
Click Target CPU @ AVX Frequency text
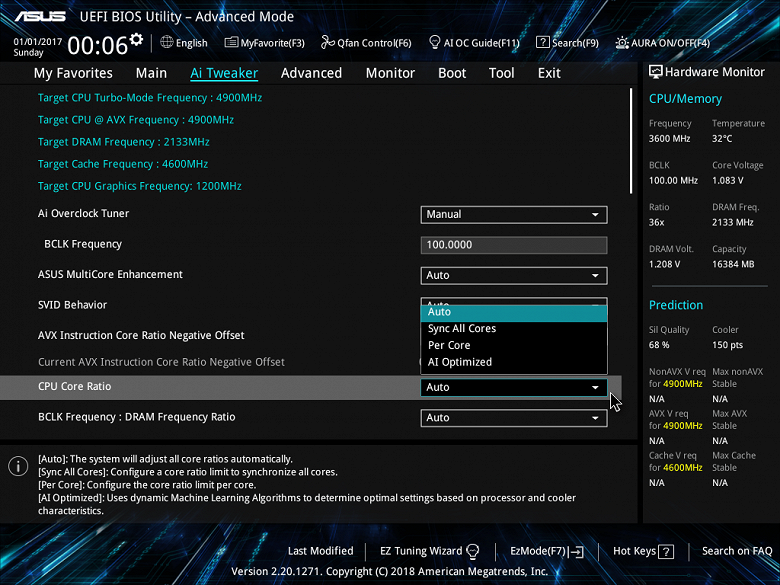pos(136,120)
